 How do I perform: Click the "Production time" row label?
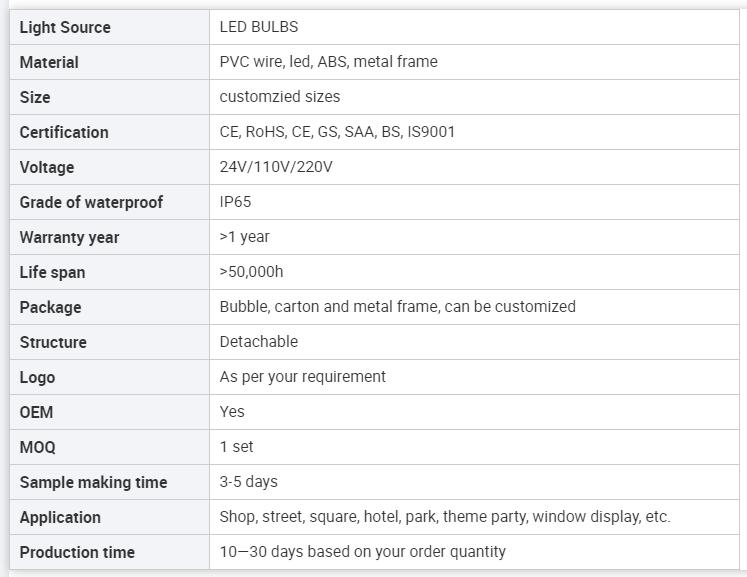77,552
